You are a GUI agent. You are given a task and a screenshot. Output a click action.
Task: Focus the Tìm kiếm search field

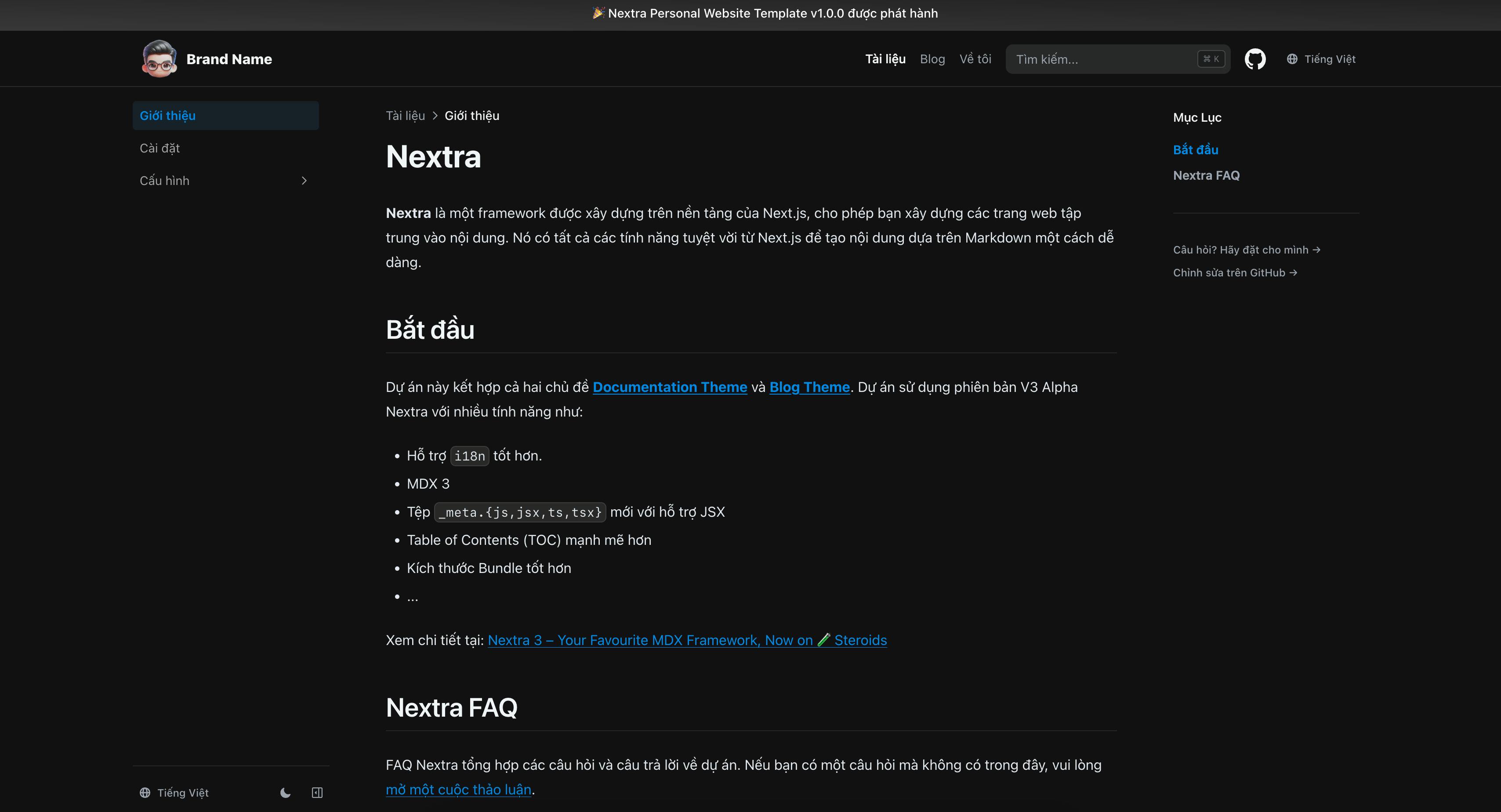coord(1117,59)
